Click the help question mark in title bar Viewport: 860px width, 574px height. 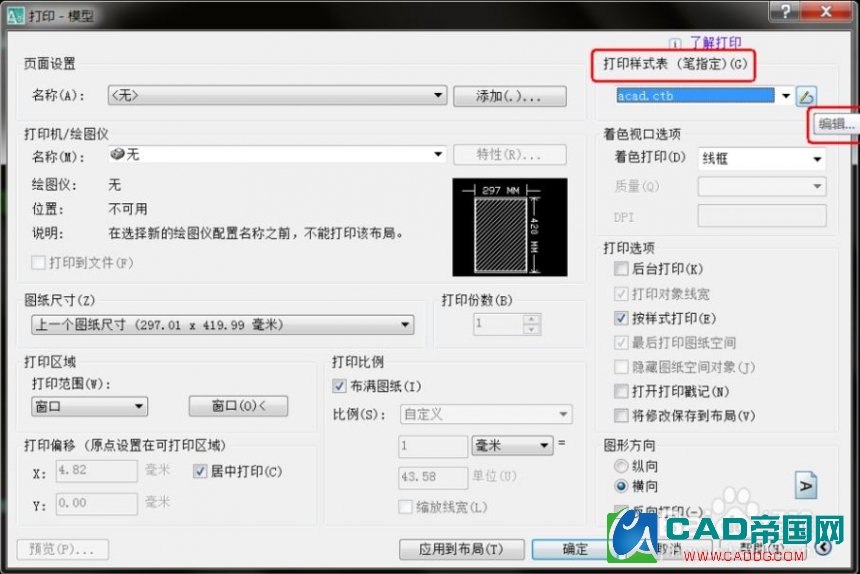pyautogui.click(x=785, y=12)
